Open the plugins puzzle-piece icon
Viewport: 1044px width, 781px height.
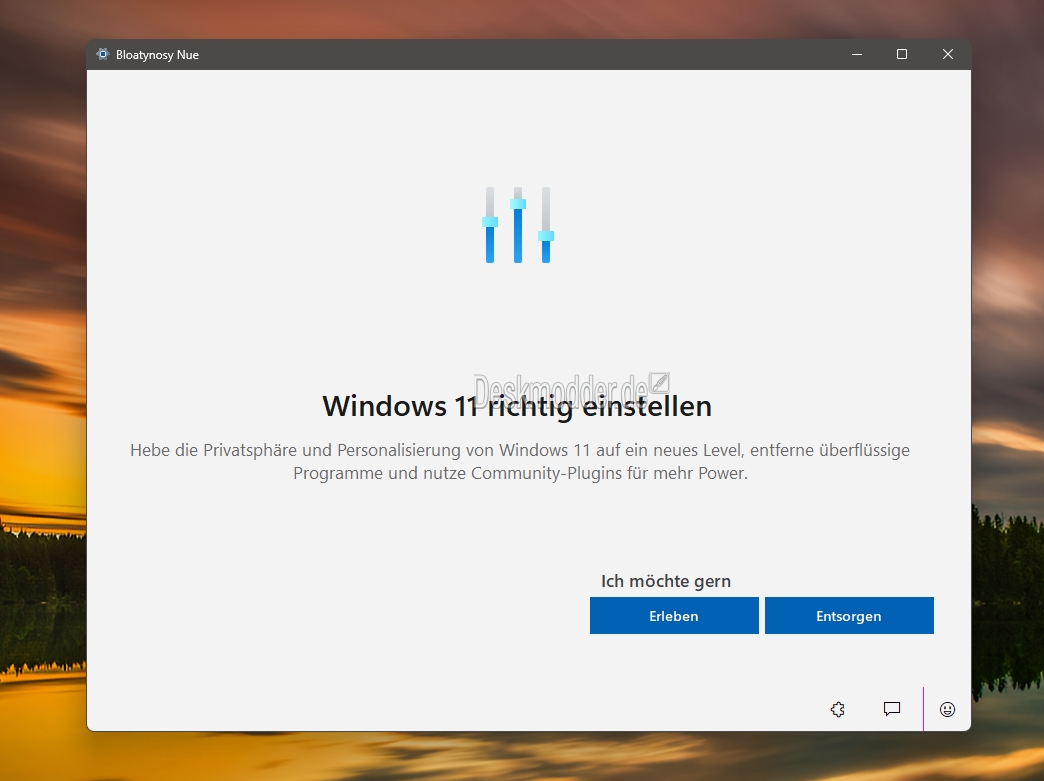(838, 709)
